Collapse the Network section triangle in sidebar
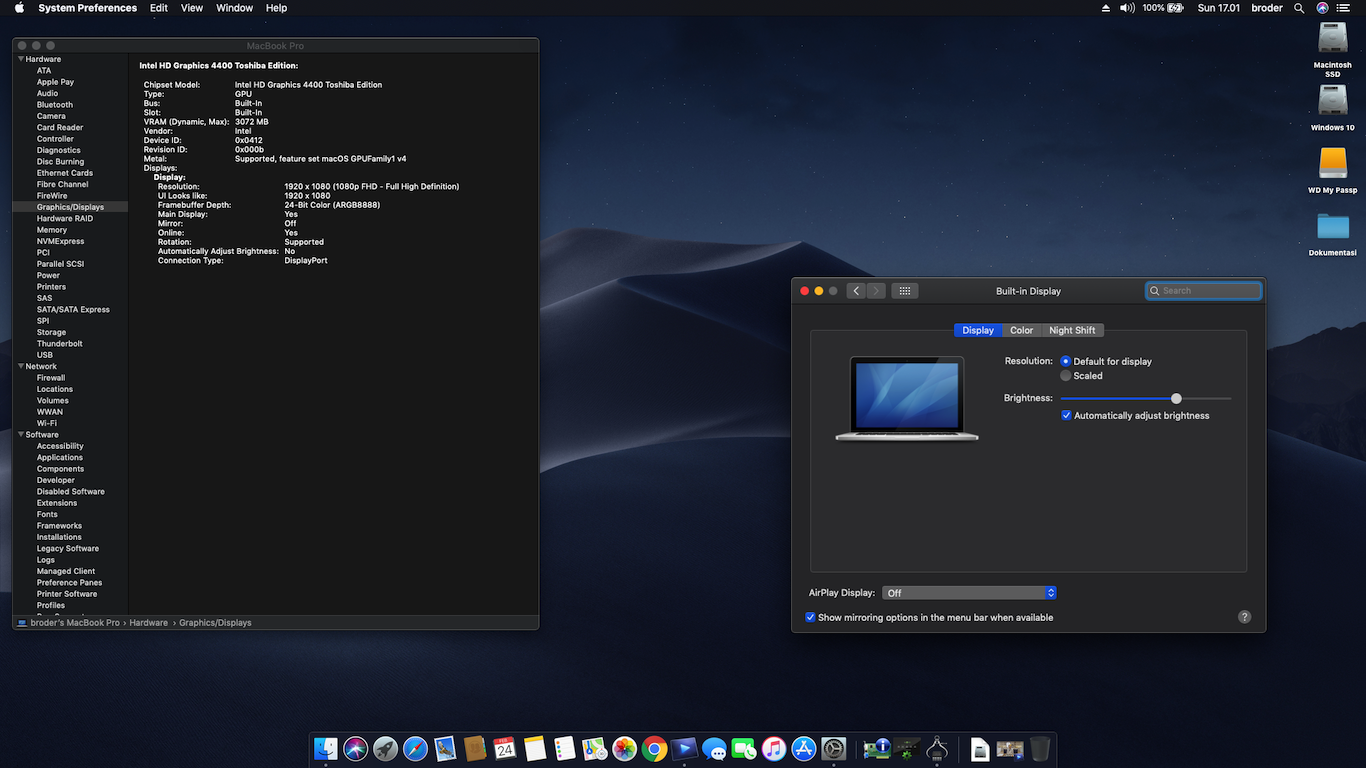 (21, 366)
